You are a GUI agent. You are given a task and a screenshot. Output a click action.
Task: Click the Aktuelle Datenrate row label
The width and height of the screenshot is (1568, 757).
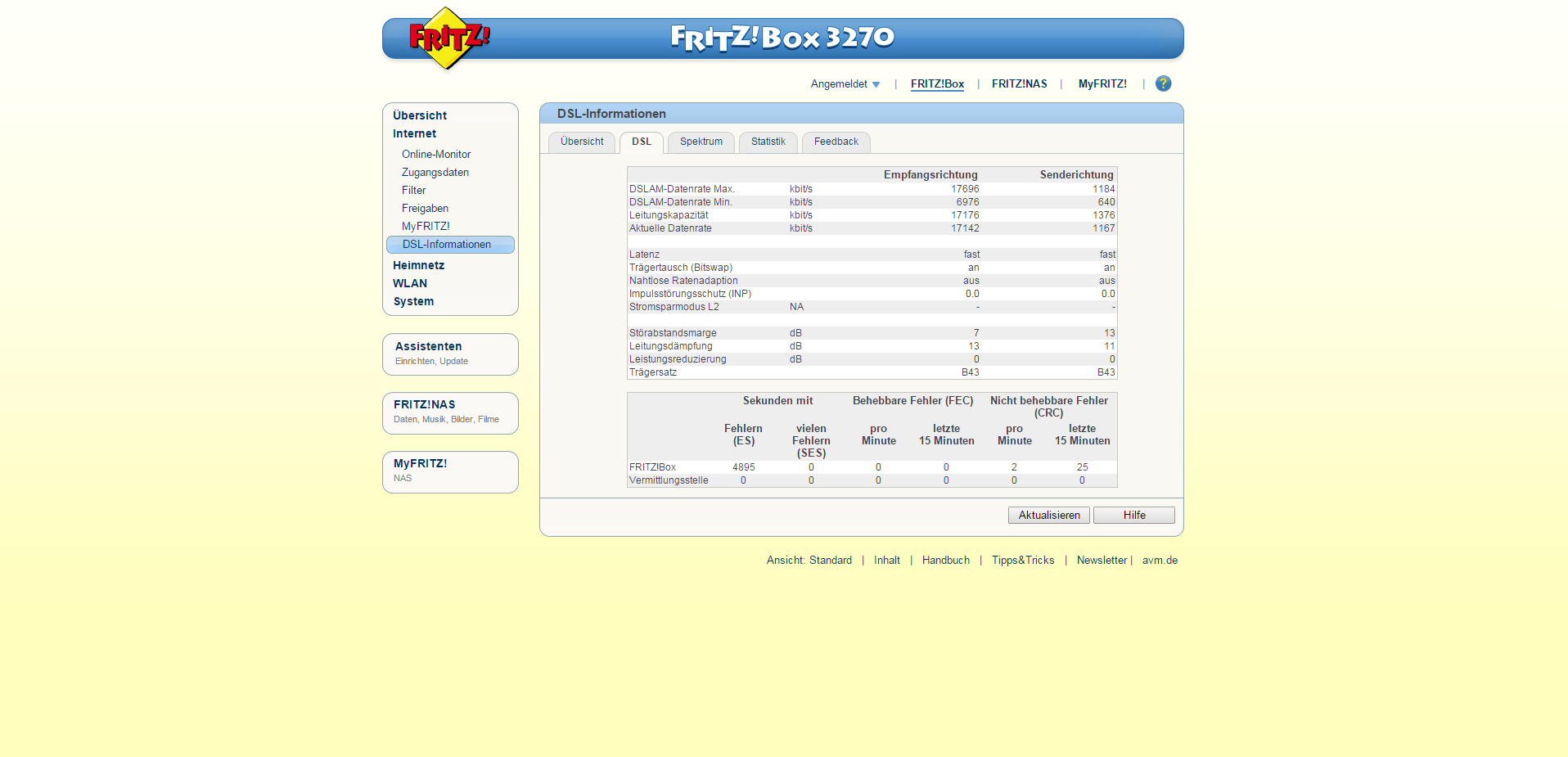click(670, 228)
